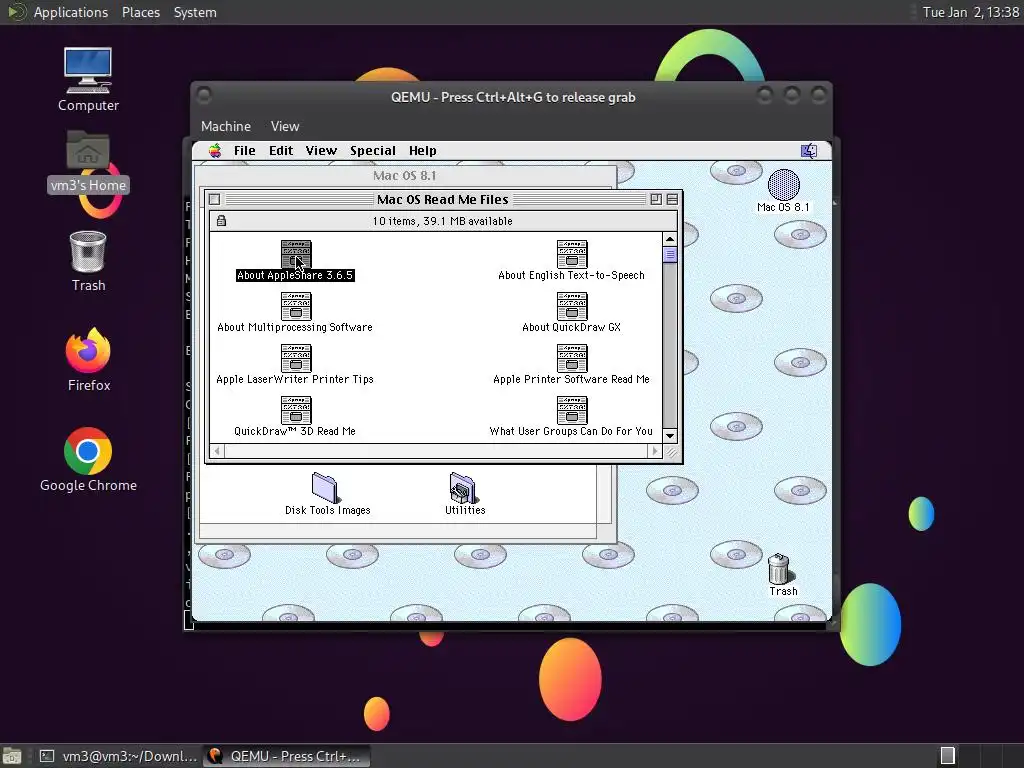Screen dimensions: 1024x768
Task: Open the Special menu
Action: (373, 151)
